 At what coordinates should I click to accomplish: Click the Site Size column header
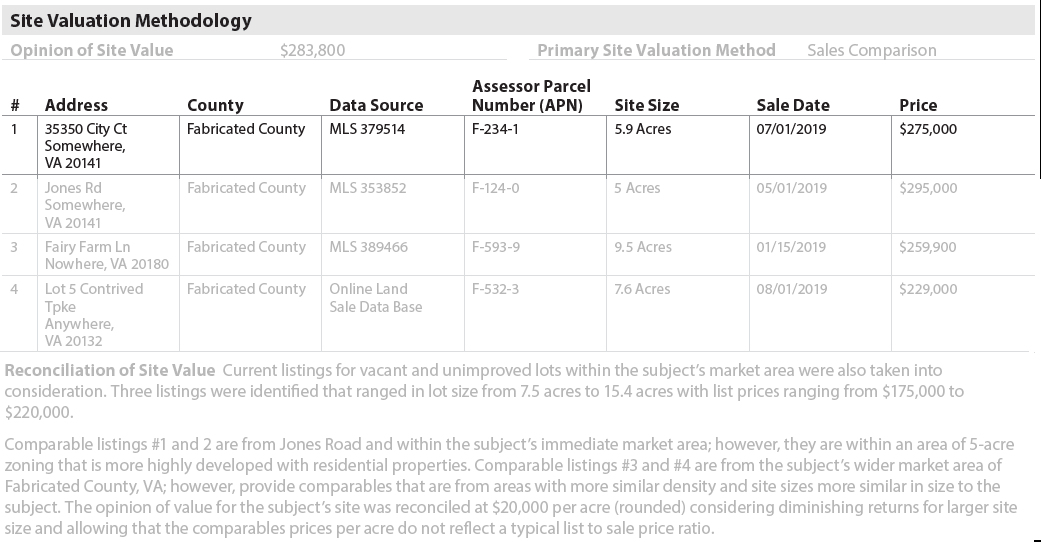click(x=647, y=105)
